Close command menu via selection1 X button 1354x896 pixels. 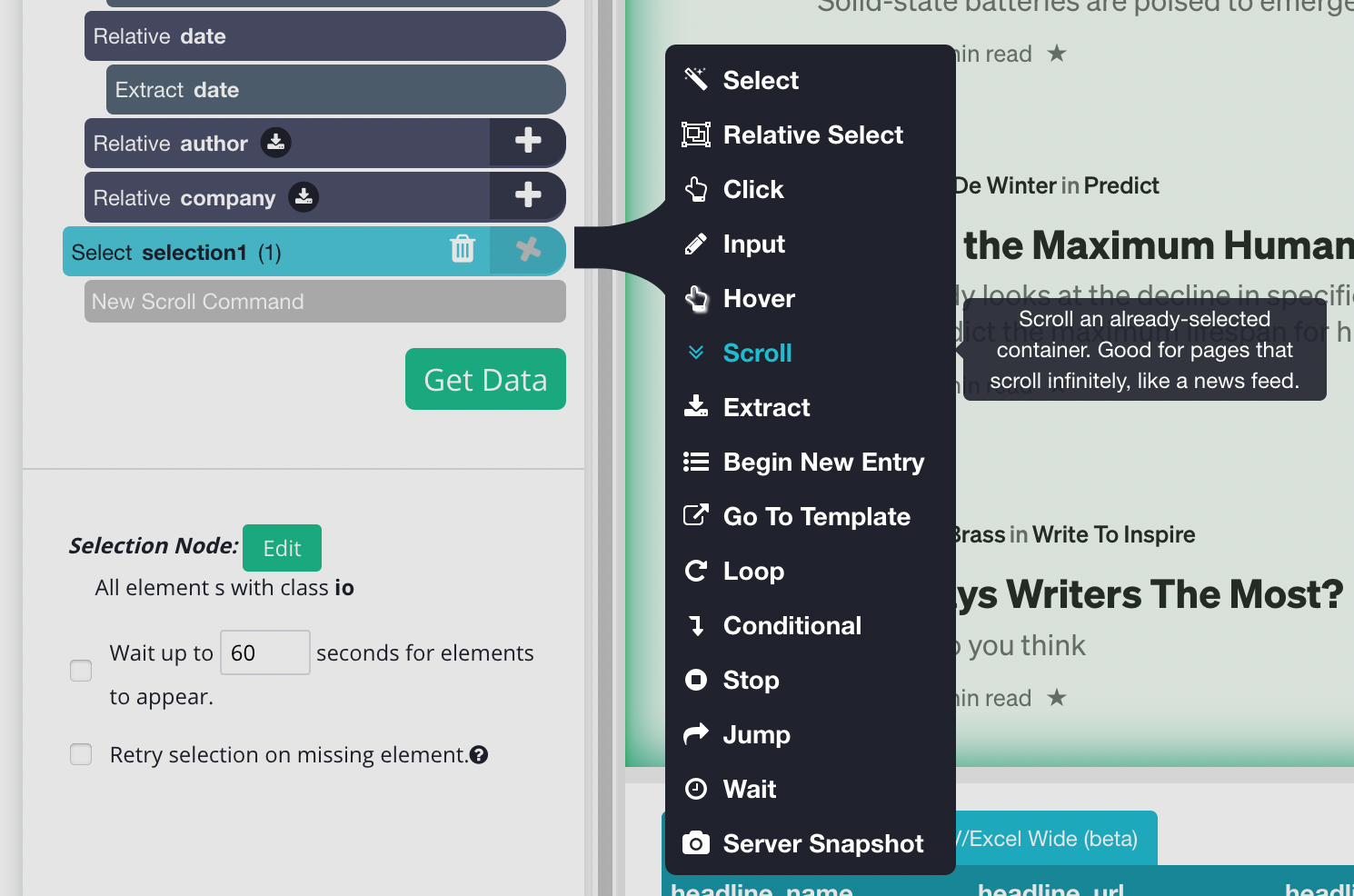(528, 250)
